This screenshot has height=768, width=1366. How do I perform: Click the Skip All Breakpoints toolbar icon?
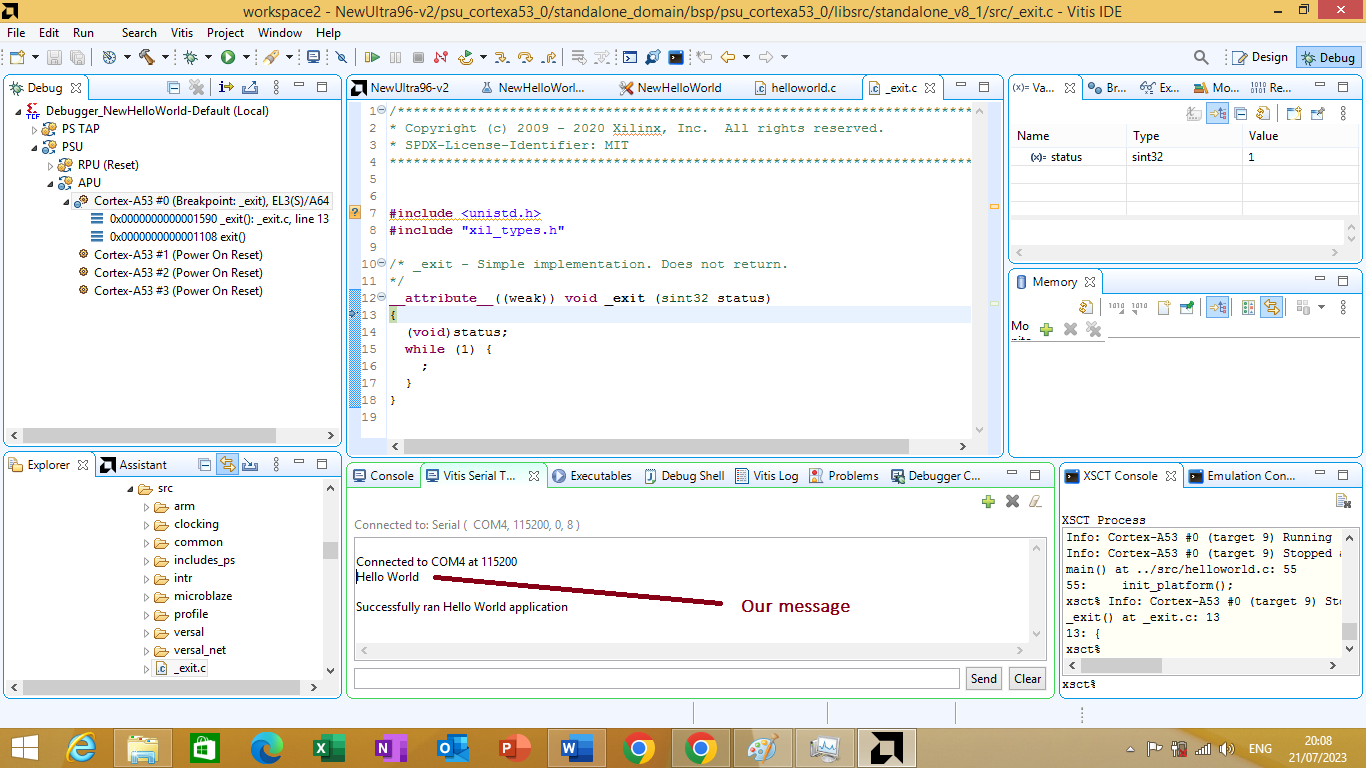pyautogui.click(x=341, y=57)
